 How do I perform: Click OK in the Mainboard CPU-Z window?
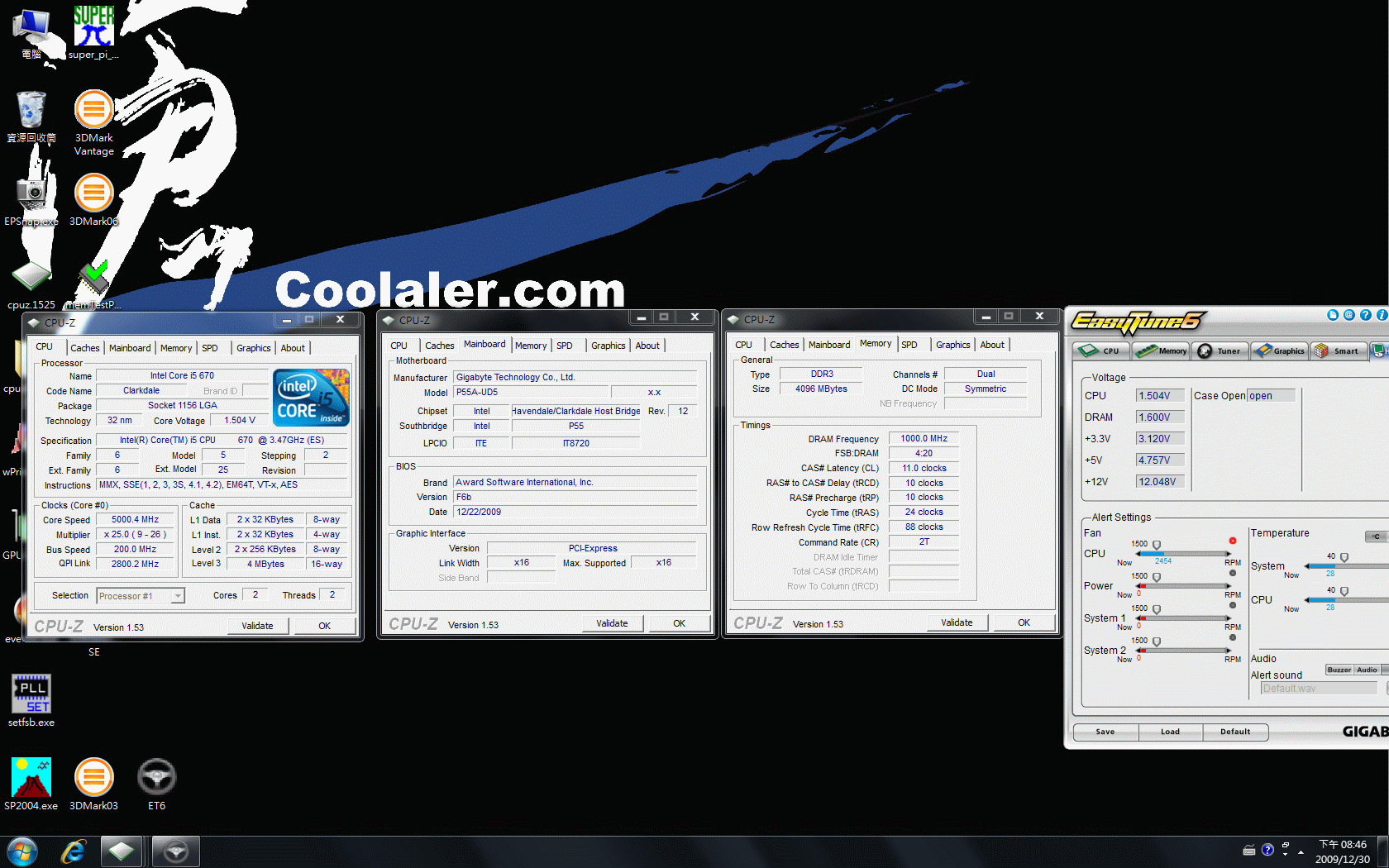pyautogui.click(x=679, y=623)
